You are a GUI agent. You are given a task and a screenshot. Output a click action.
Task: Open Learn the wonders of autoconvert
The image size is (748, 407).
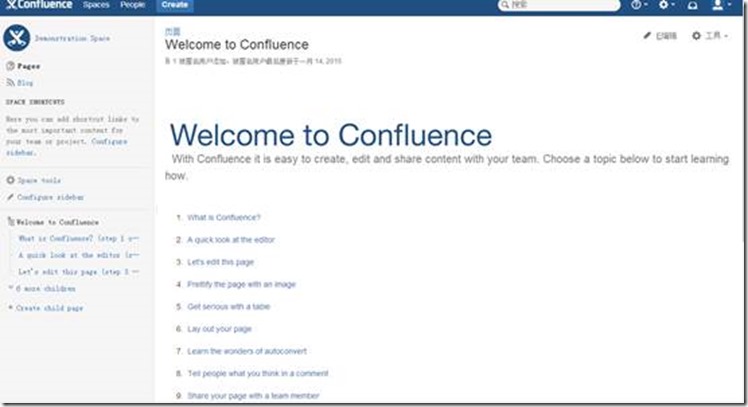point(247,352)
